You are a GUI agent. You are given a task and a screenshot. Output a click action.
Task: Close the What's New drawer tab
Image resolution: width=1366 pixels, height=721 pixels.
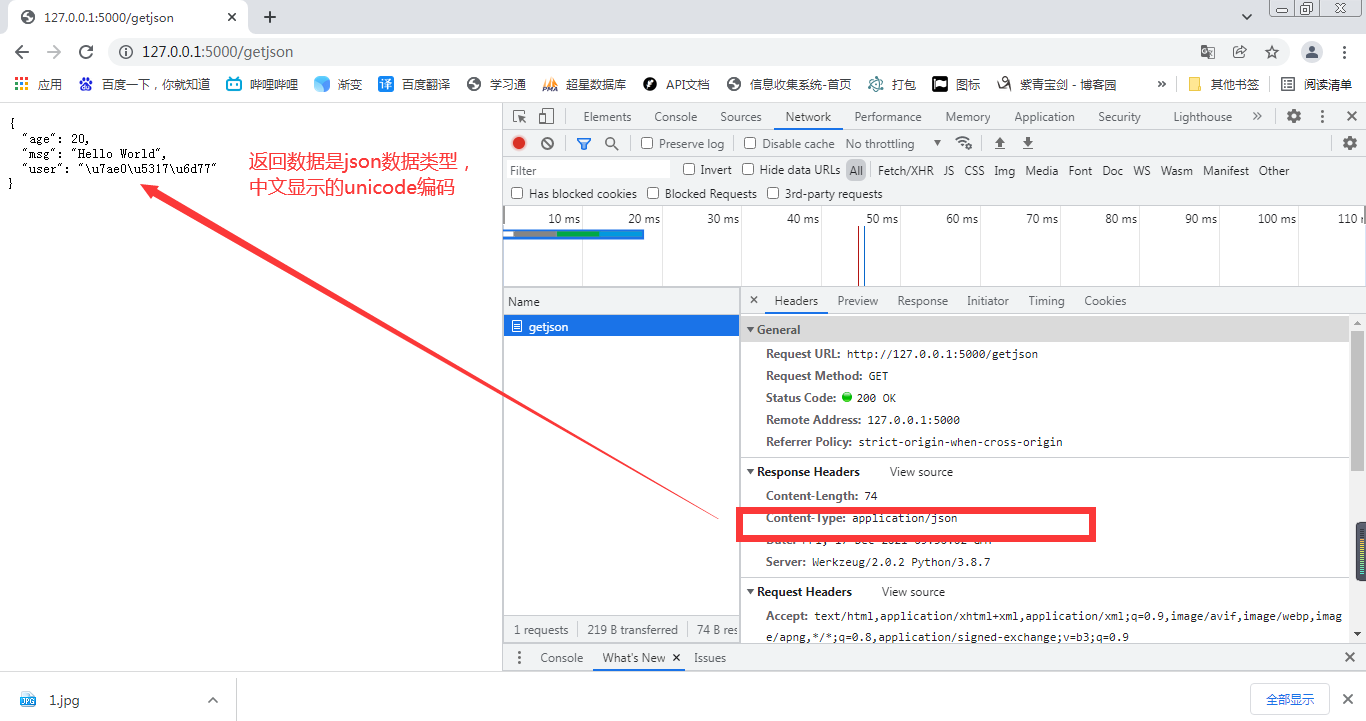(676, 657)
